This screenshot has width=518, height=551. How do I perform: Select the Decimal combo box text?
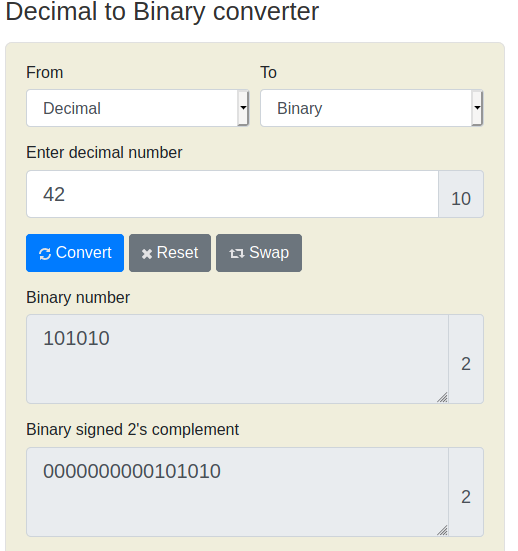(x=72, y=108)
